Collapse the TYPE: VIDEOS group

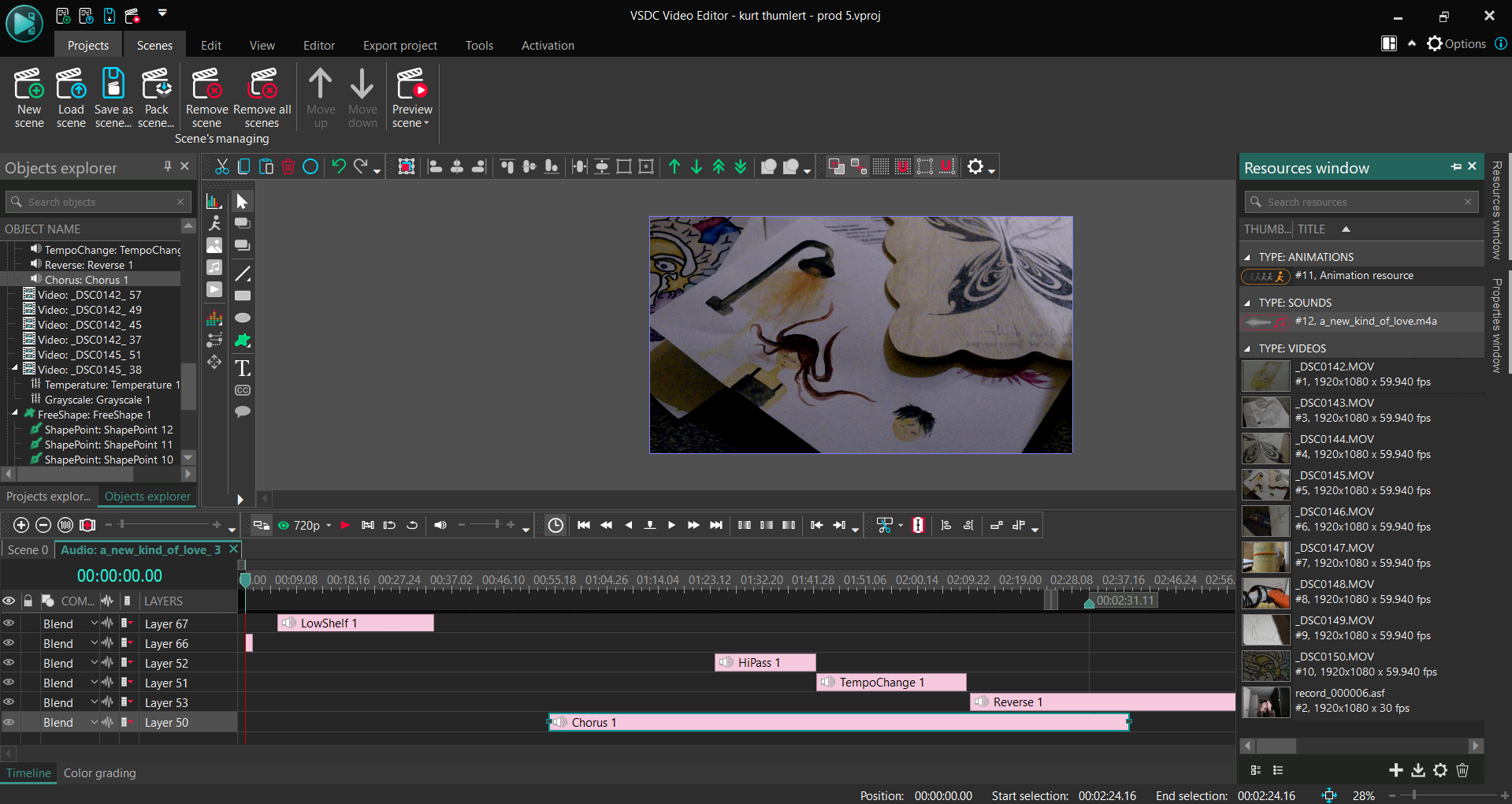[1247, 349]
